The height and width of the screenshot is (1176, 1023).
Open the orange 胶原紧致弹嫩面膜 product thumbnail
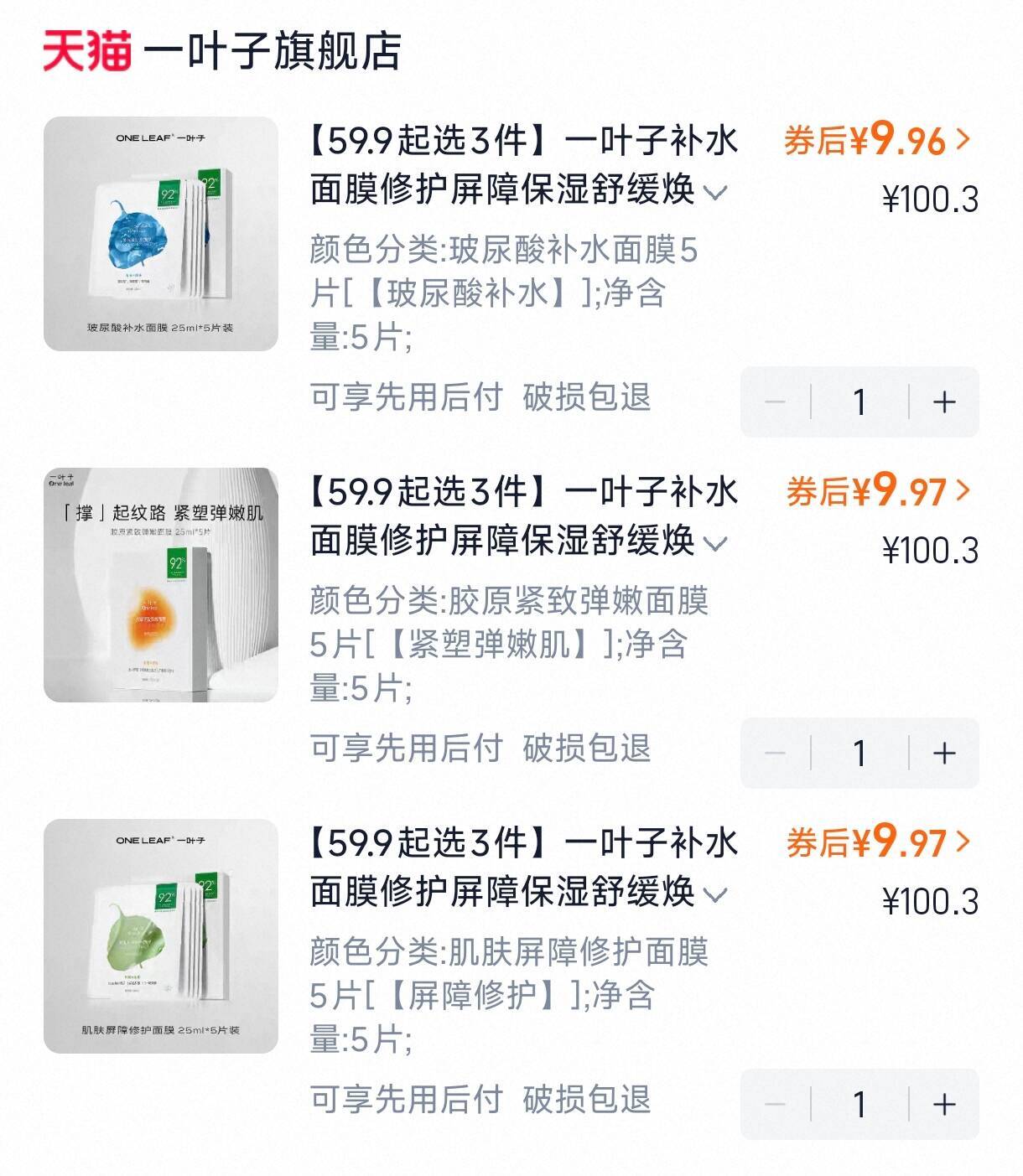point(161,585)
